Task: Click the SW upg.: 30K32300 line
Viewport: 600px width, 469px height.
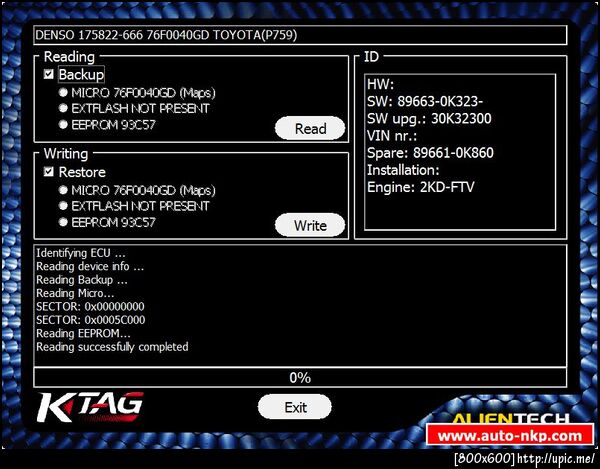Action: (429, 119)
